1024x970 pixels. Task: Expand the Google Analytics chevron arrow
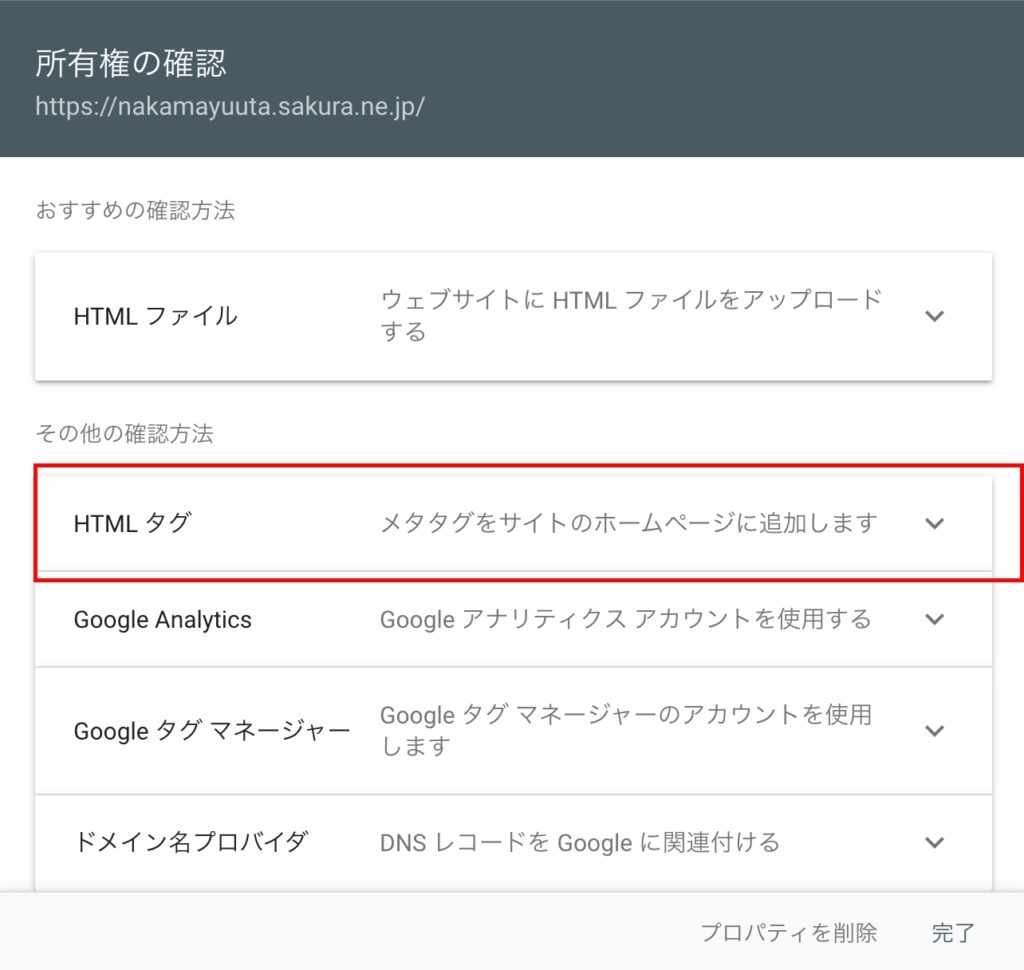click(934, 619)
